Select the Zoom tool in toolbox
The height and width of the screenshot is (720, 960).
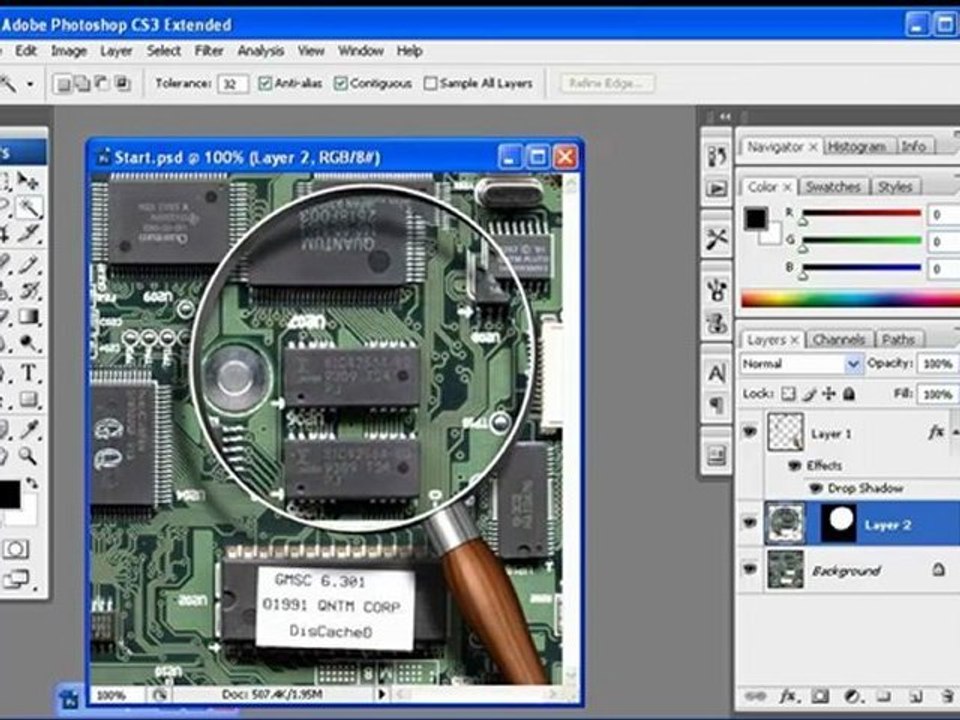27,455
